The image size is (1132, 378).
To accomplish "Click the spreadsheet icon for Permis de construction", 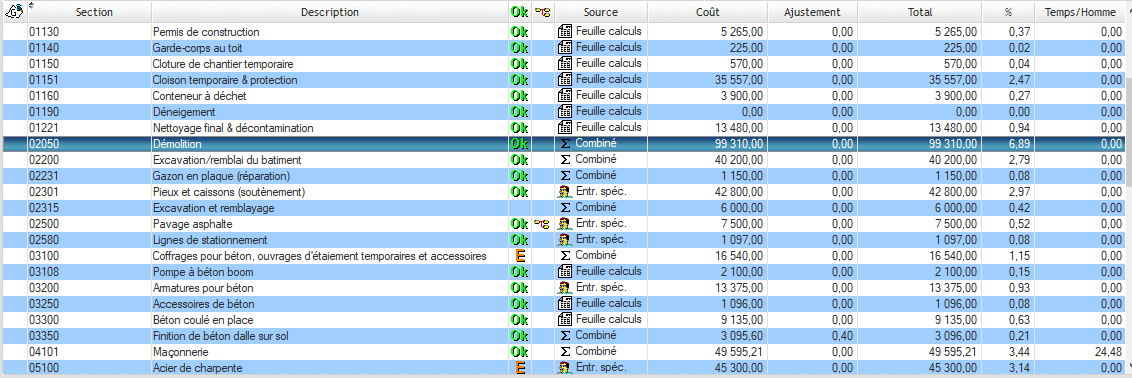I will (x=565, y=32).
